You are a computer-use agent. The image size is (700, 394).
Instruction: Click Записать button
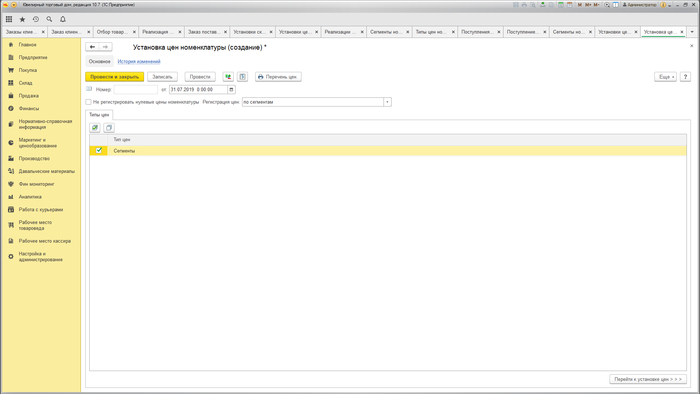point(162,77)
